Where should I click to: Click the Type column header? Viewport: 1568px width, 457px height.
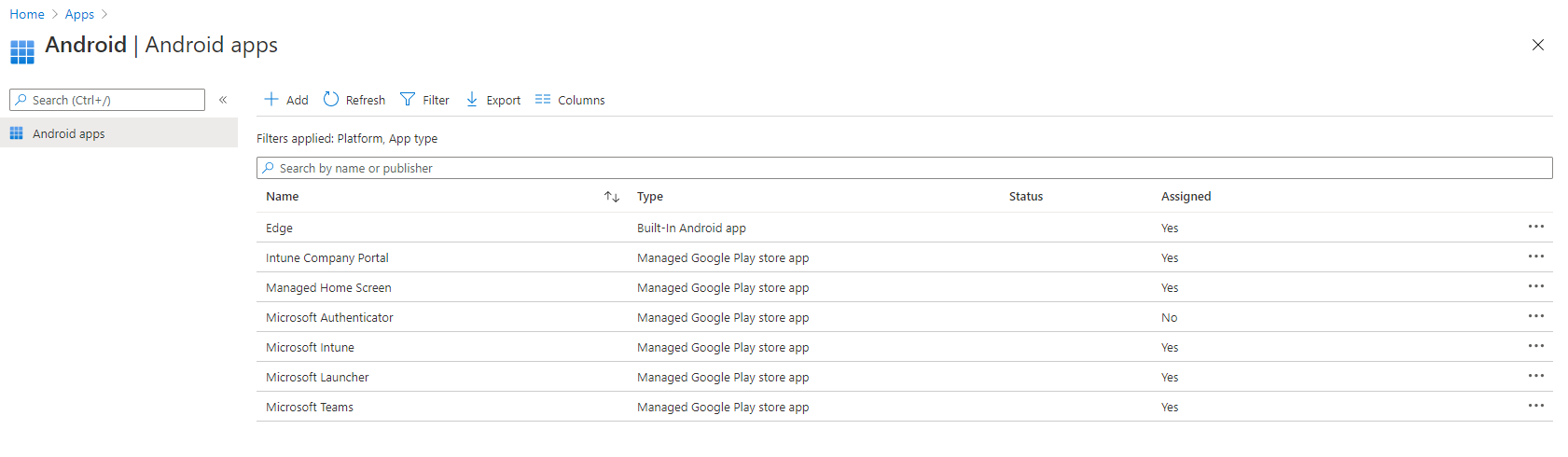(650, 197)
